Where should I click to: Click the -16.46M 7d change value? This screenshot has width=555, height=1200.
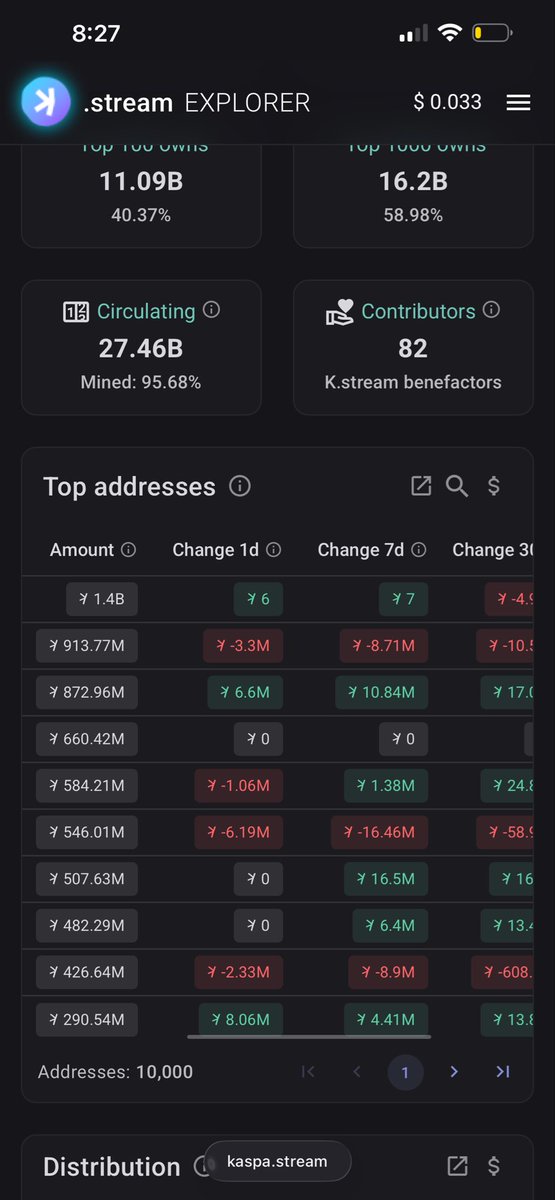point(380,832)
